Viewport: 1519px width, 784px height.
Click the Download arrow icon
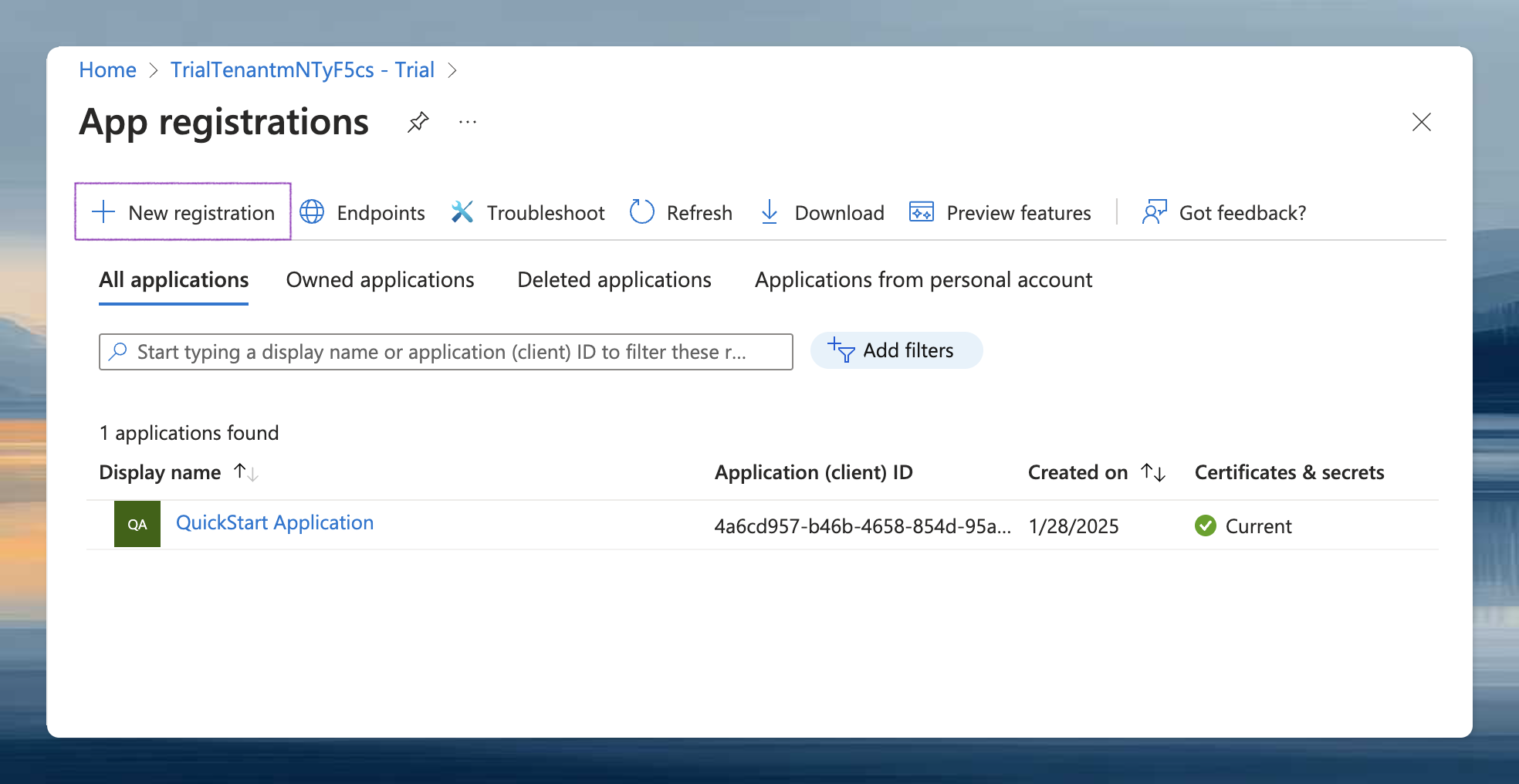(x=770, y=211)
